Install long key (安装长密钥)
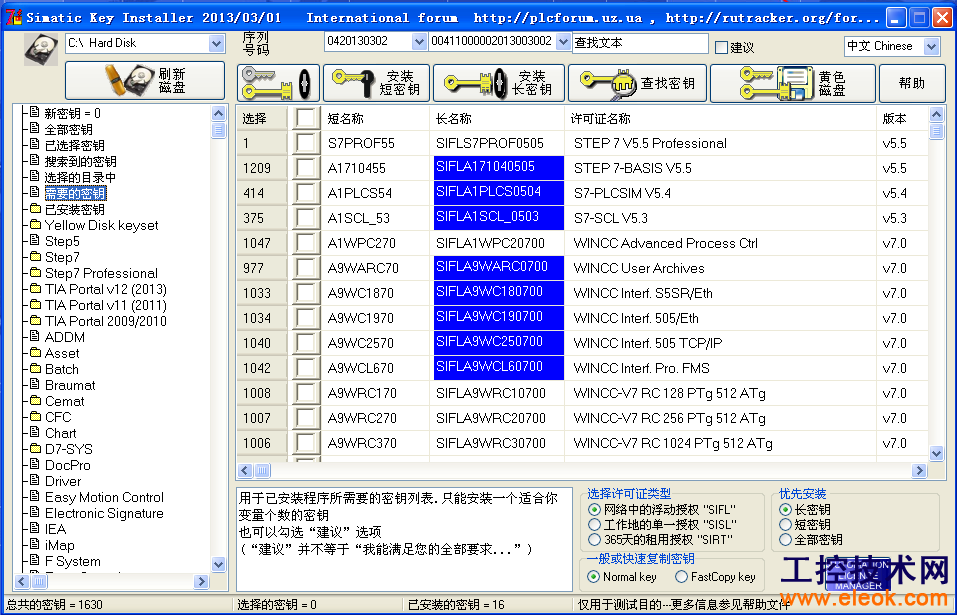Screen dimensions: 957x615 coord(499,83)
